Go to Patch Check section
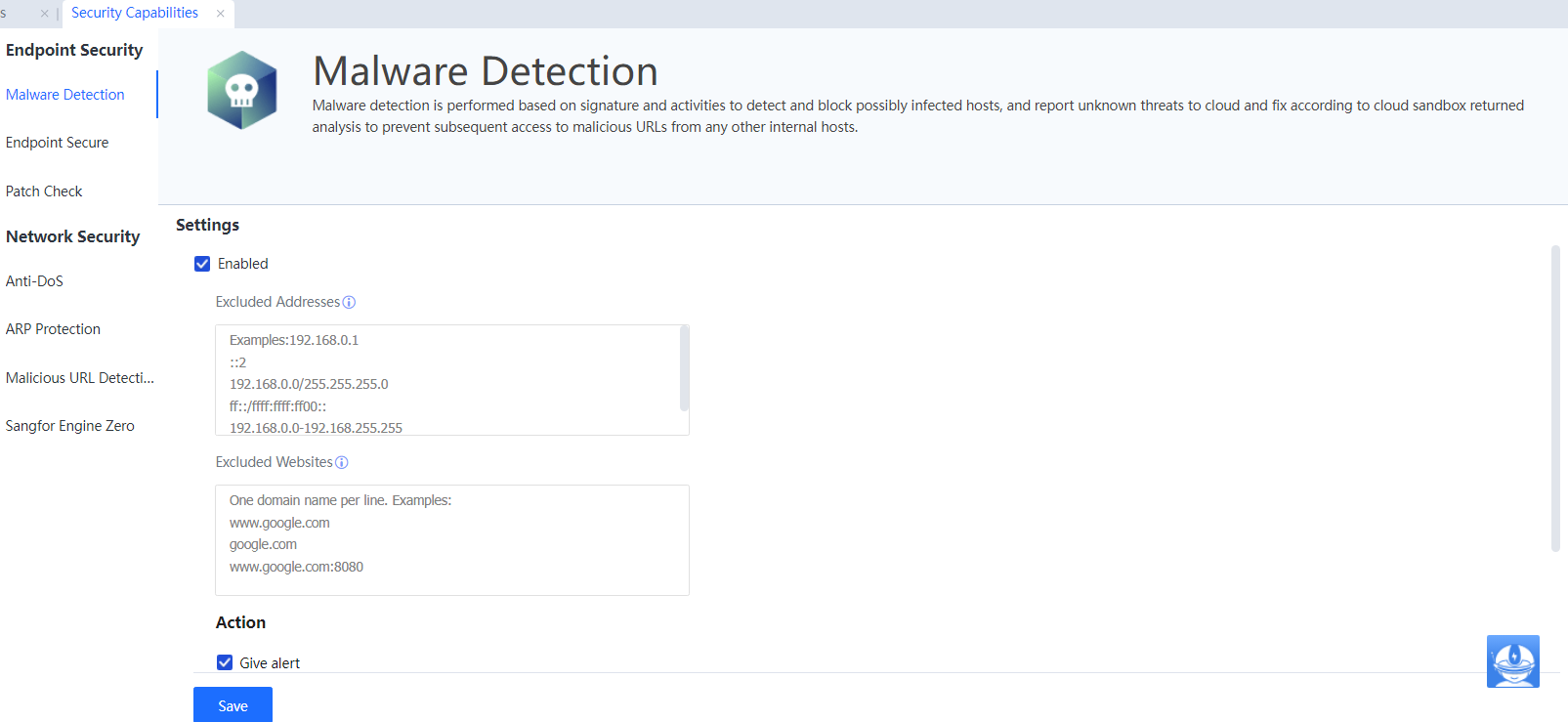1568x722 pixels. (44, 191)
